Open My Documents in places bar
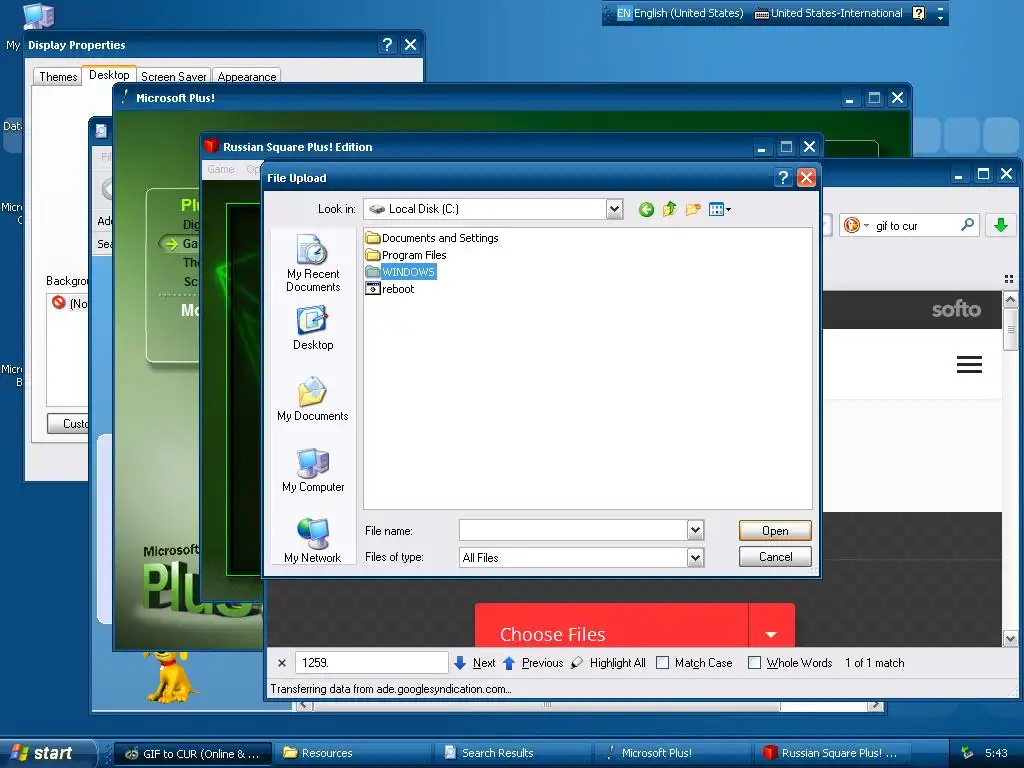 (x=313, y=399)
